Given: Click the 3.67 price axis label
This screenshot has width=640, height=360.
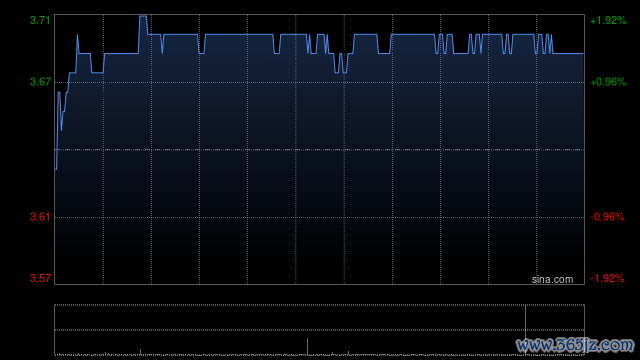Looking at the screenshot, I should tap(40, 82).
